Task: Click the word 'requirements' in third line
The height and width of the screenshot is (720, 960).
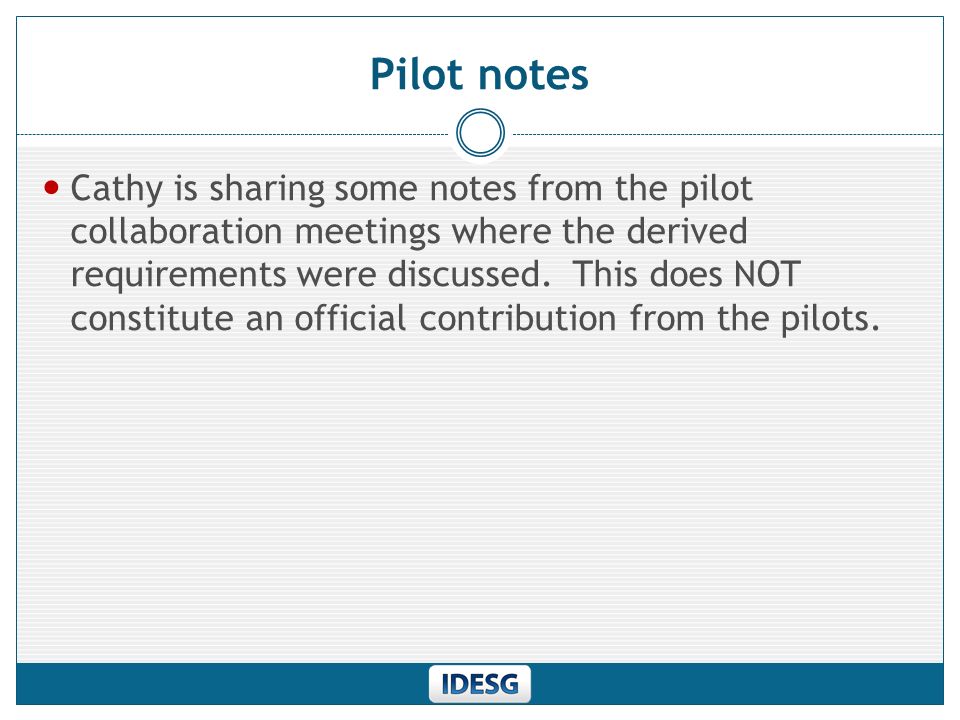Action: (x=178, y=276)
